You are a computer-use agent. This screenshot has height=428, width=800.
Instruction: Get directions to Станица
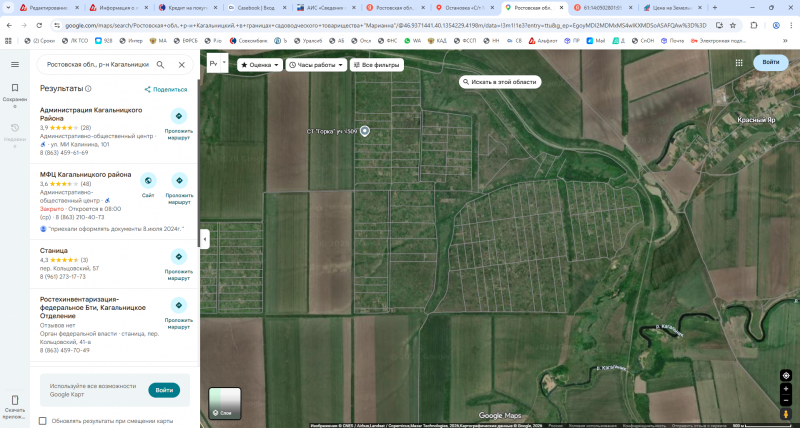click(x=178, y=265)
